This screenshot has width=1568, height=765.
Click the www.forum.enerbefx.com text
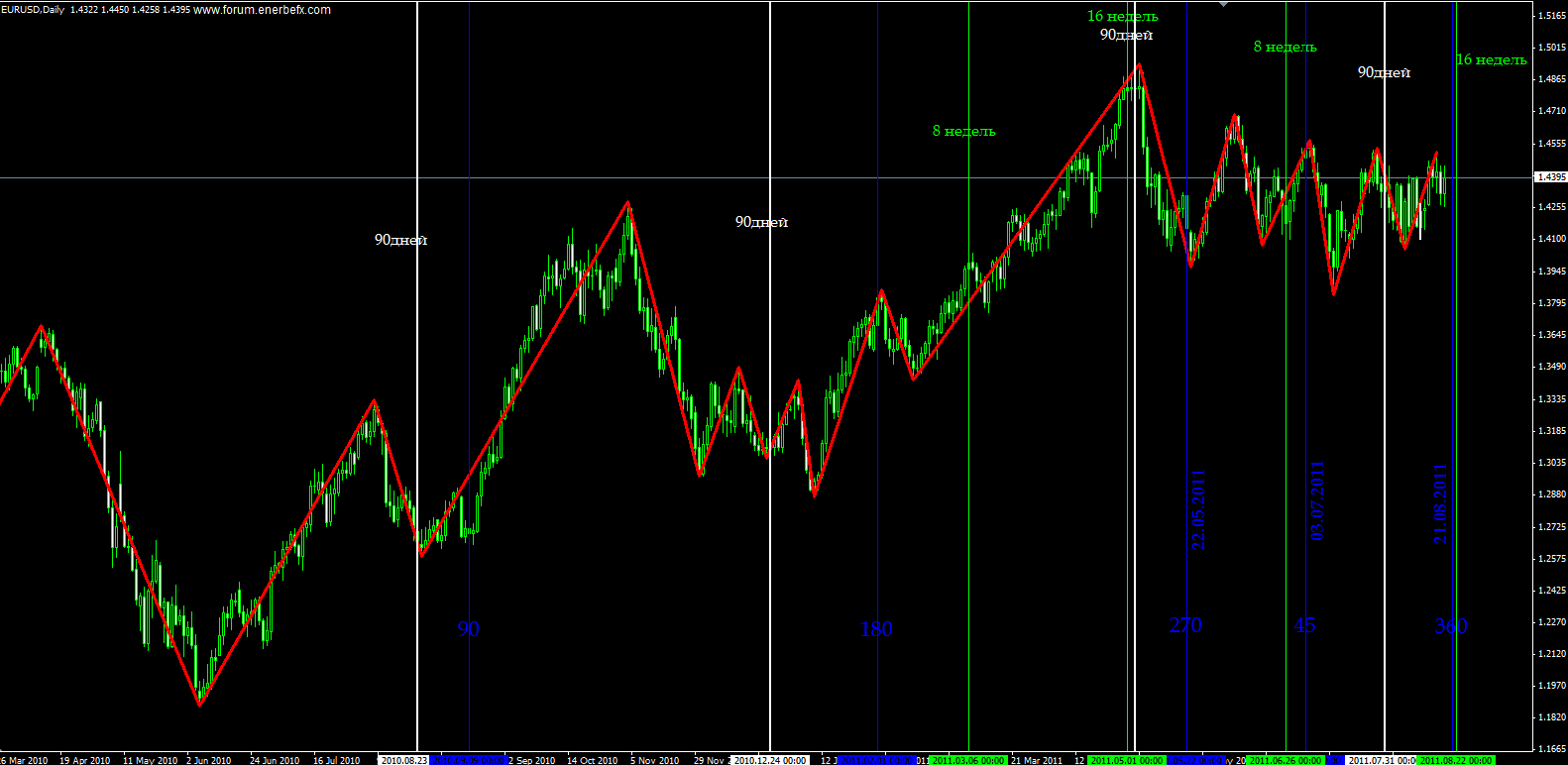(x=262, y=10)
